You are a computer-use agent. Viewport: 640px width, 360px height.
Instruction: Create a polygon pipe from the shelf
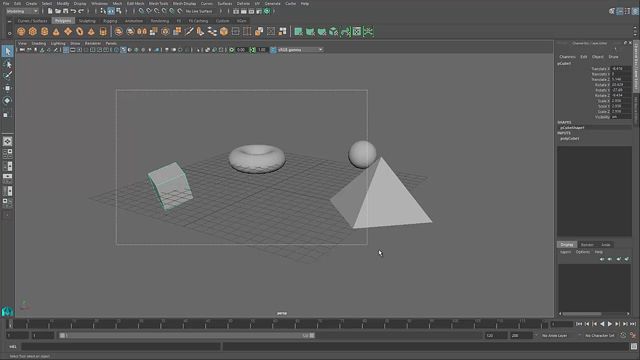(103, 31)
